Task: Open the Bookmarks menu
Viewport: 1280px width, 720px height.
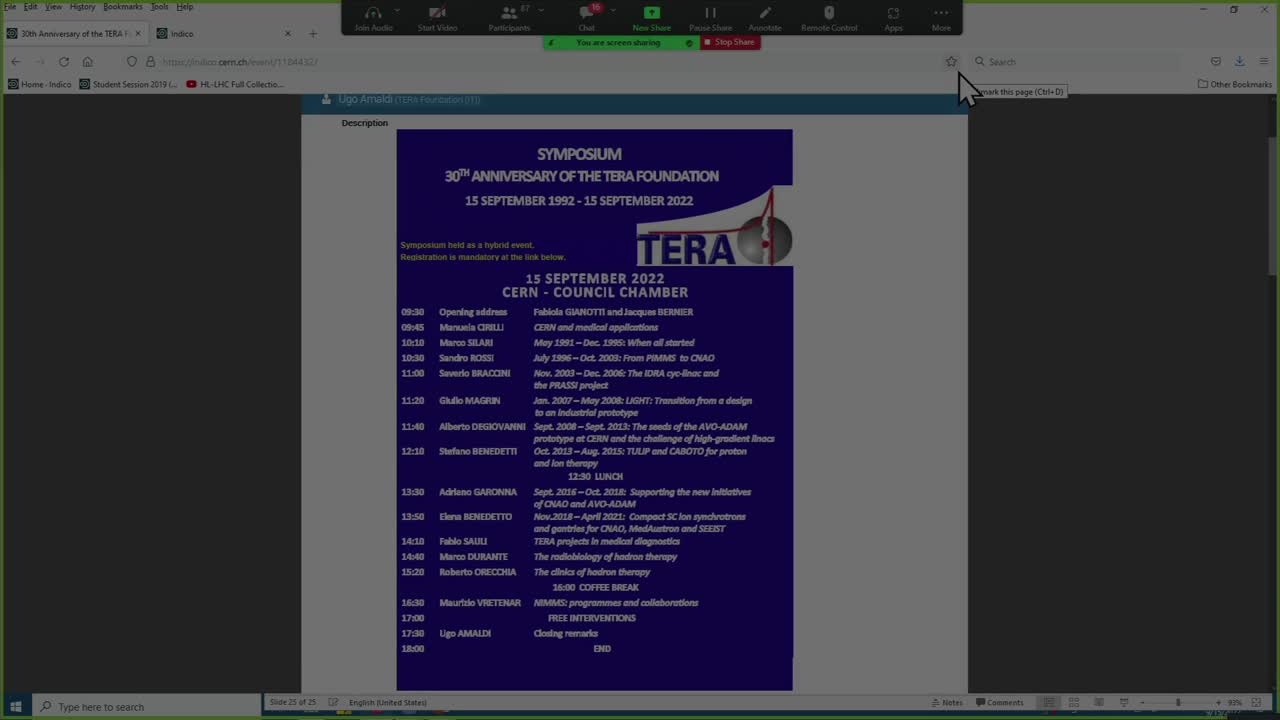Action: [123, 7]
